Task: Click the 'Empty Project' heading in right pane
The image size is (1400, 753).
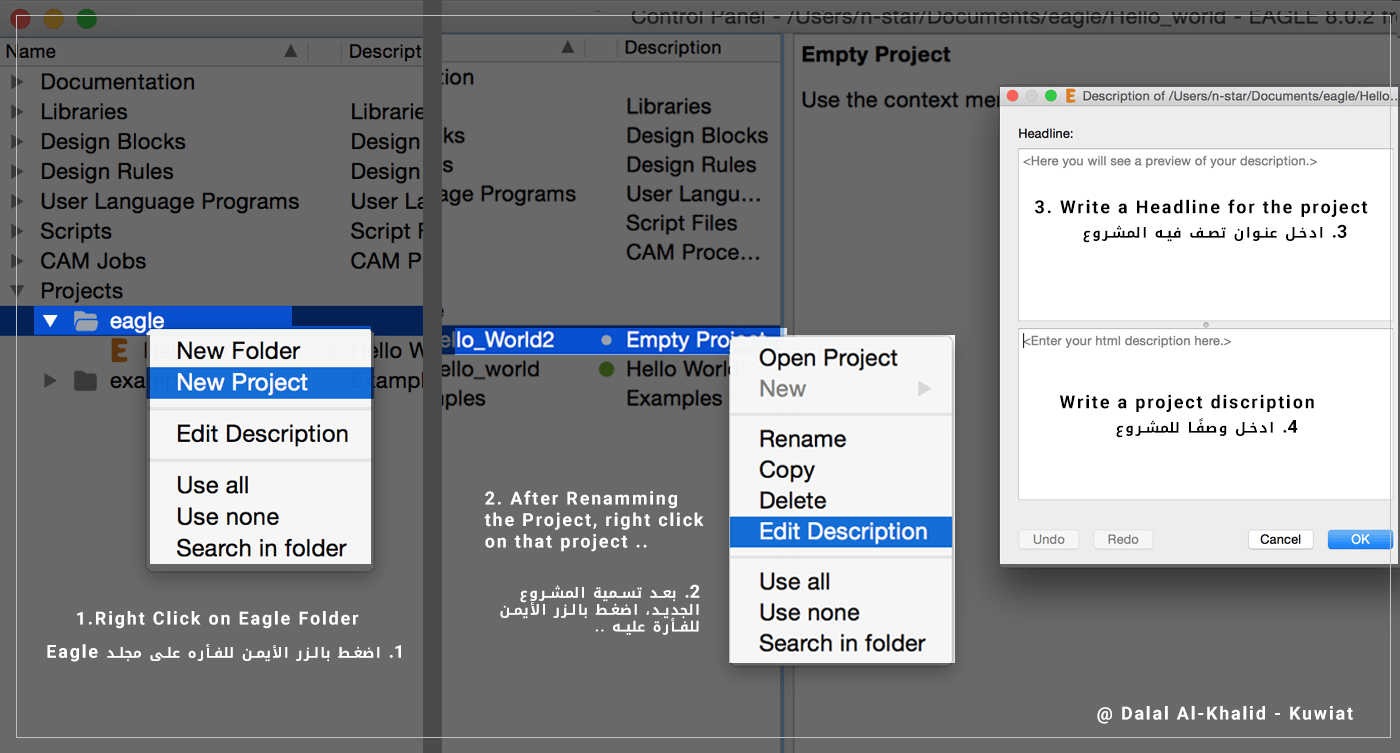Action: 876,55
